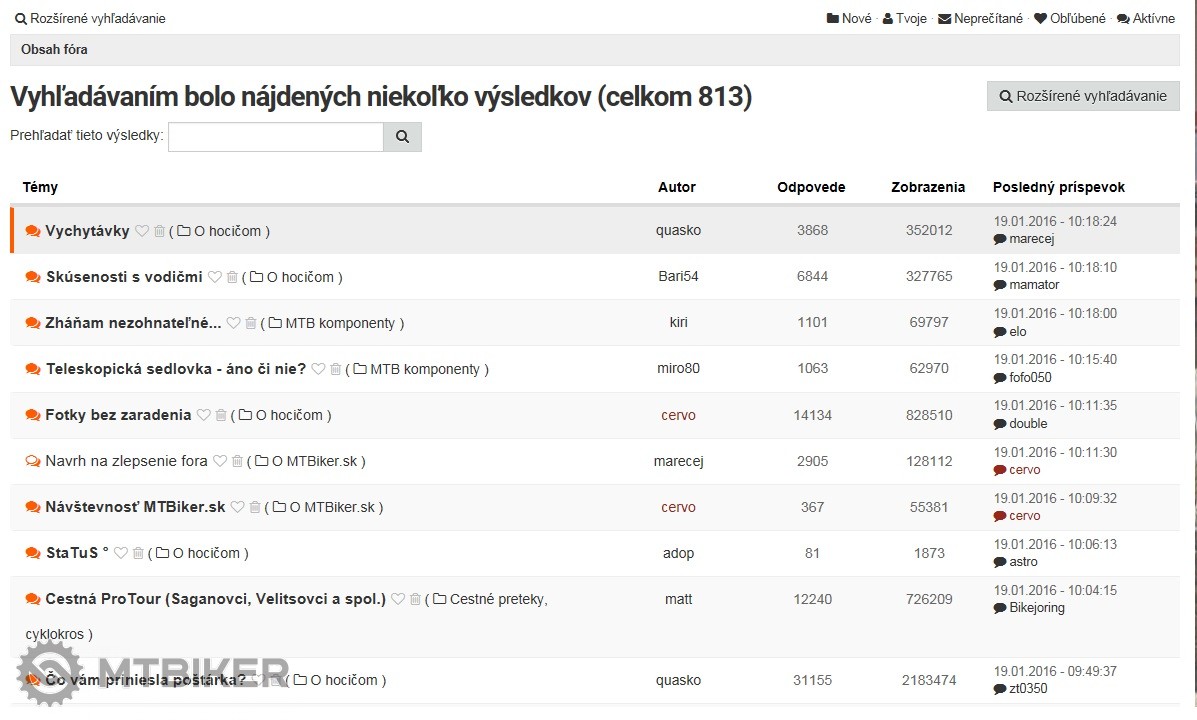Go to Obľúbené favorites
Viewport: 1197px width, 720px height.
[1070, 18]
